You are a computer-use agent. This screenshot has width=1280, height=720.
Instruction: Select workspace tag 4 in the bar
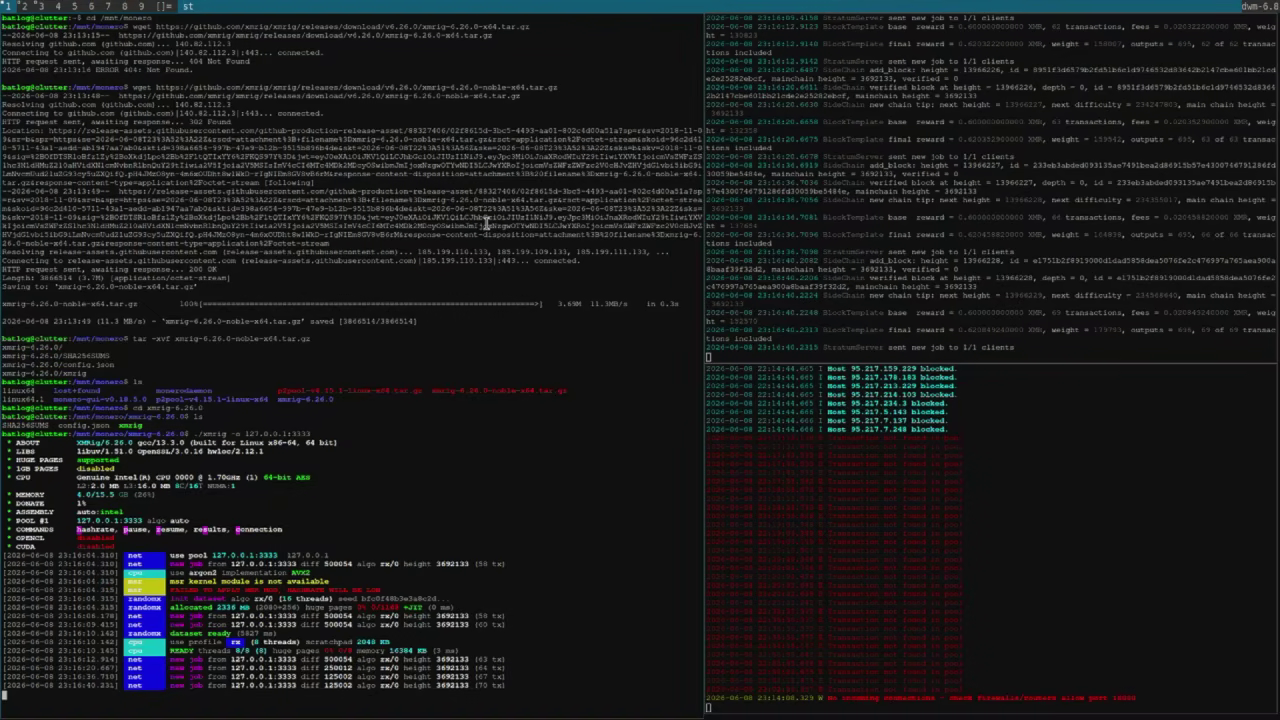point(58,6)
